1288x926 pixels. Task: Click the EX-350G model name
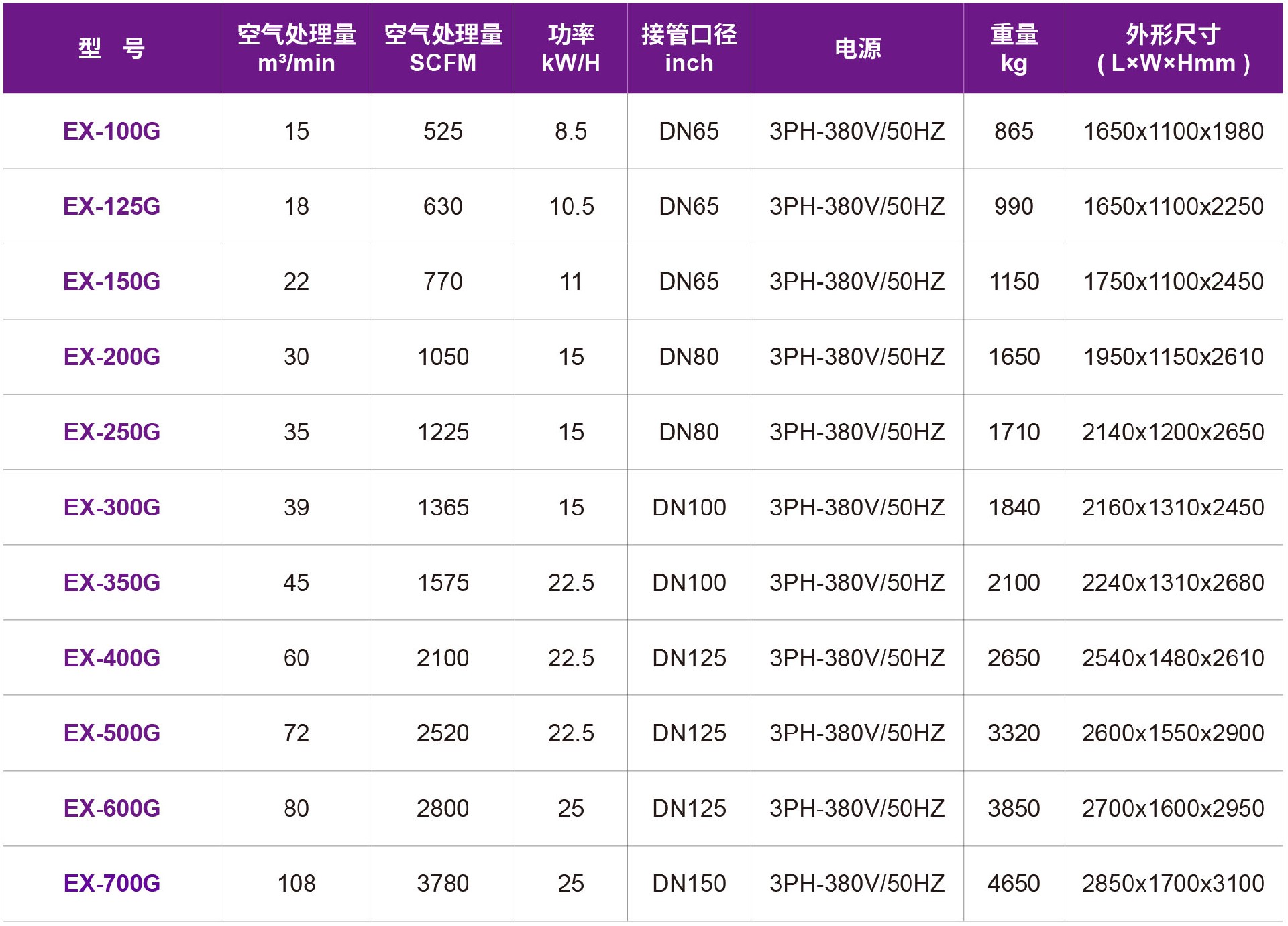point(112,582)
